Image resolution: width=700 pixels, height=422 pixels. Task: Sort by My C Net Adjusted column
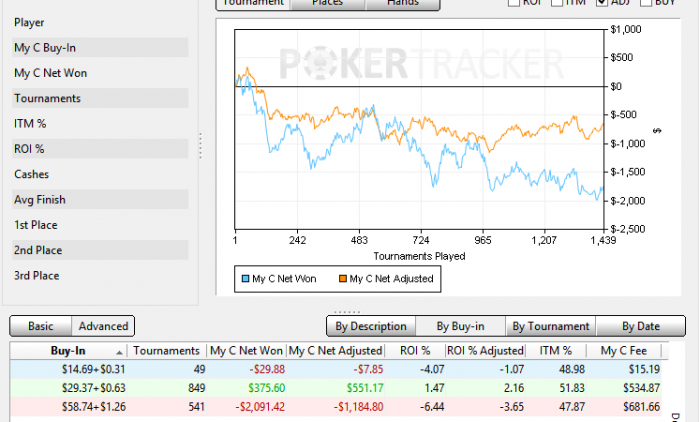tap(336, 351)
